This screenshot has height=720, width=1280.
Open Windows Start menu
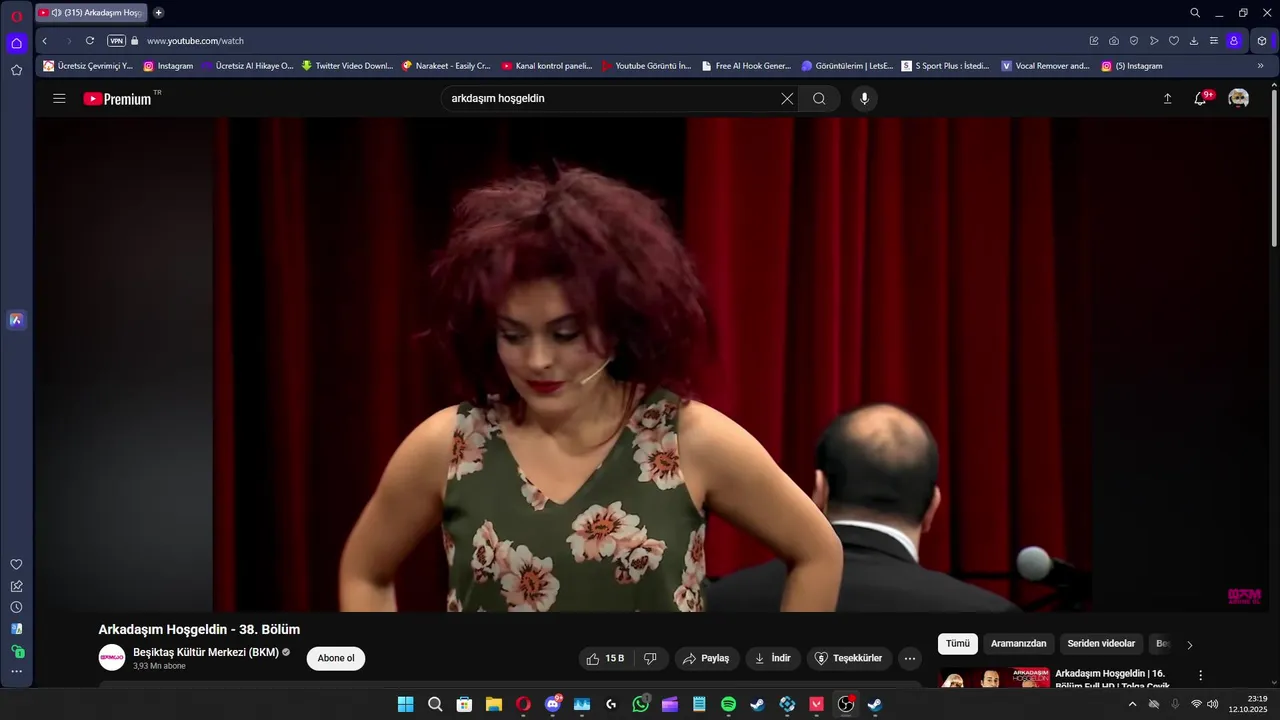pos(405,704)
